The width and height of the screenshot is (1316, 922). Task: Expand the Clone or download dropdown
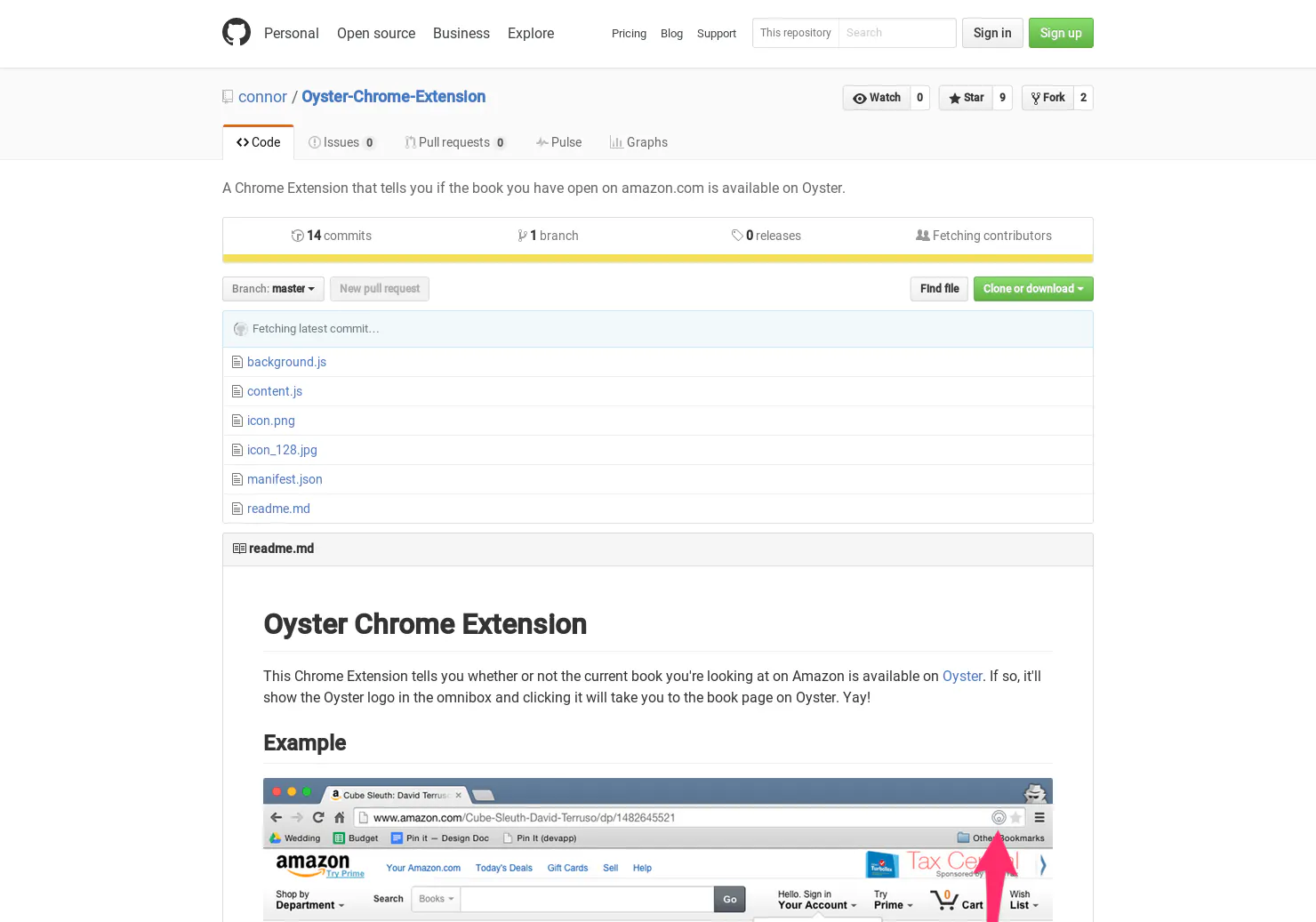click(x=1033, y=289)
